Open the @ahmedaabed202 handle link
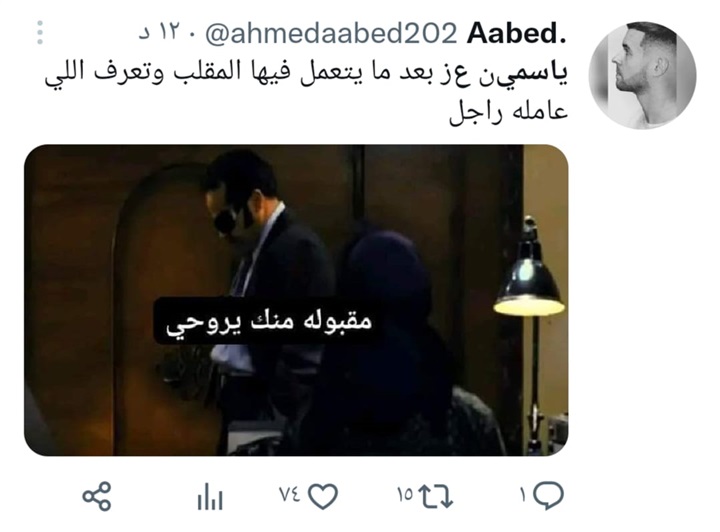Viewport: 720px width, 532px height. click(331, 34)
